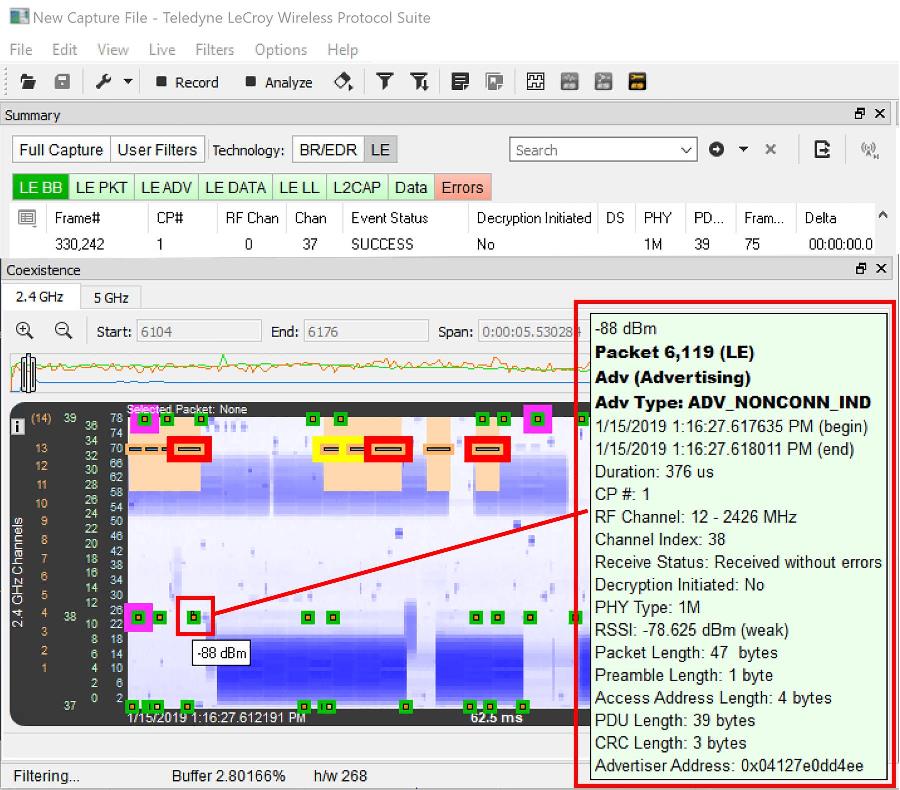Open the Filters menu

(x=214, y=49)
